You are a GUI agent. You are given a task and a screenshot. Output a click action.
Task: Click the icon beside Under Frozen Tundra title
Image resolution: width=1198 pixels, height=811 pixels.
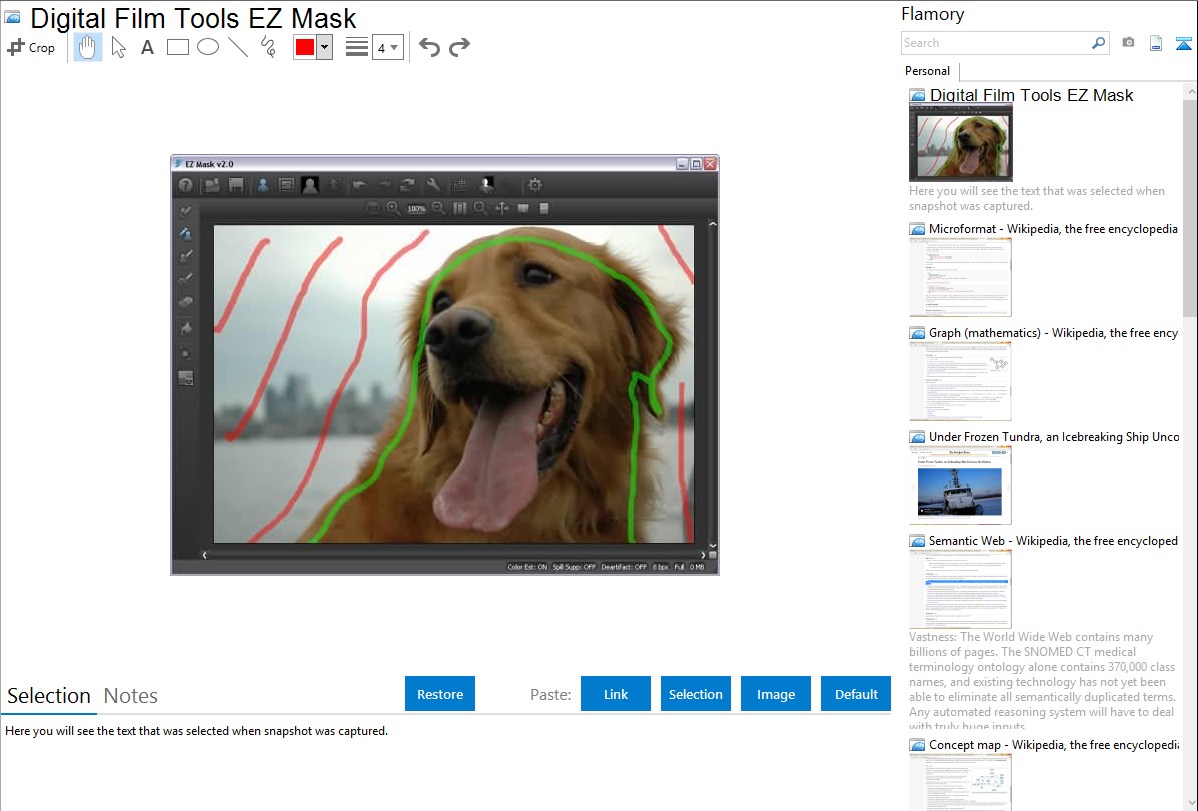[x=918, y=437]
